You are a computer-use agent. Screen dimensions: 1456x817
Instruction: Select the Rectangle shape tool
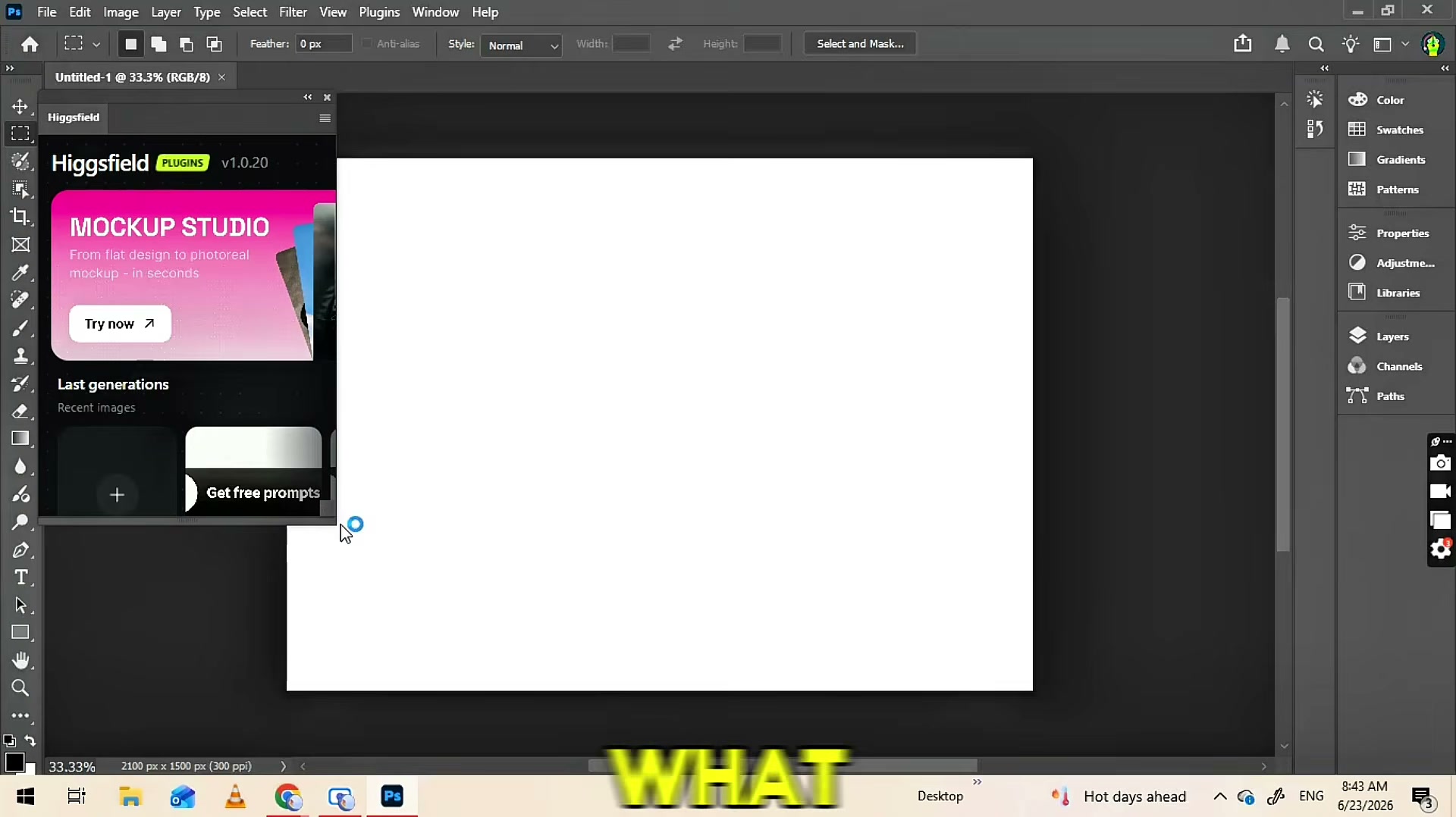click(x=20, y=633)
